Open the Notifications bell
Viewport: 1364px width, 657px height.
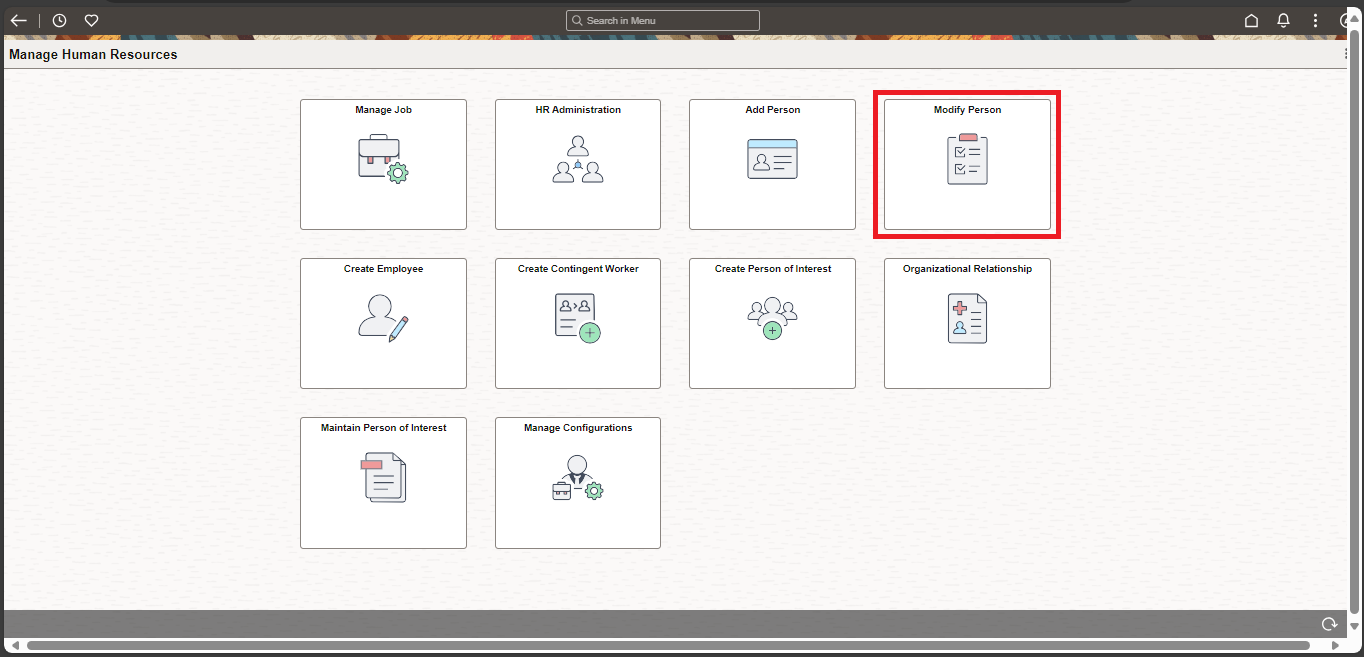coord(1283,20)
